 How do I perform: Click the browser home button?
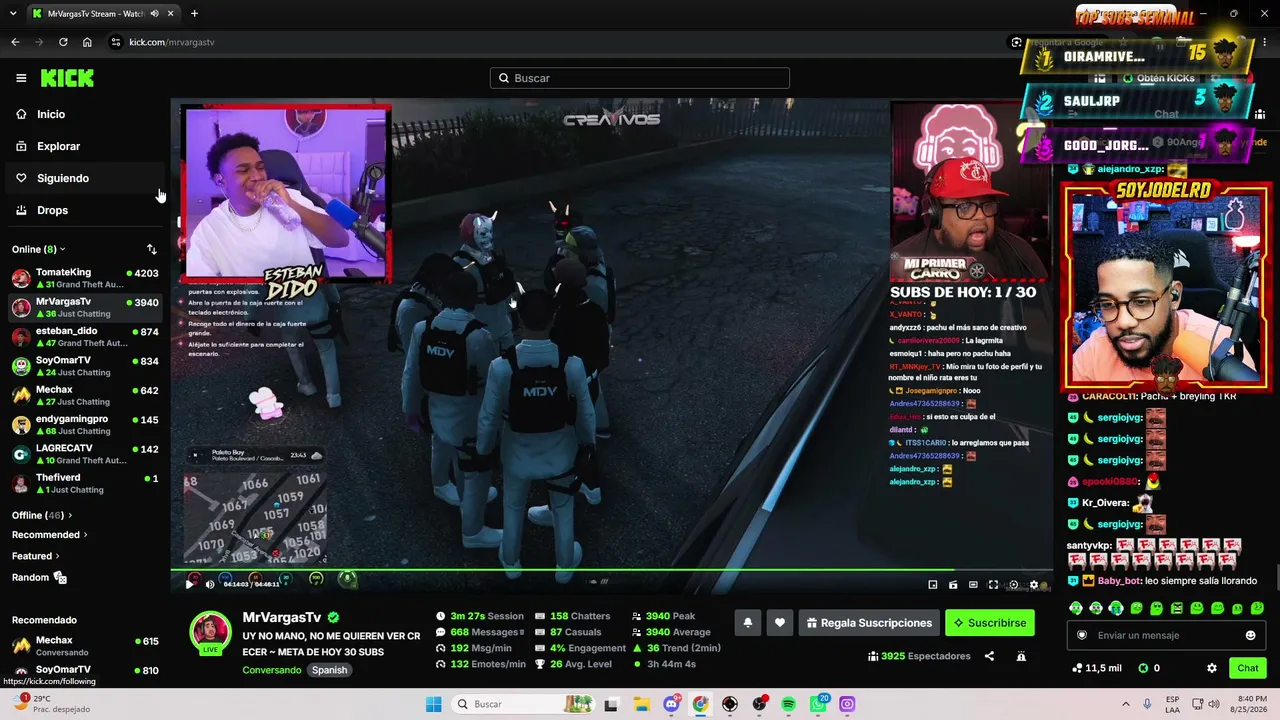pyautogui.click(x=87, y=42)
